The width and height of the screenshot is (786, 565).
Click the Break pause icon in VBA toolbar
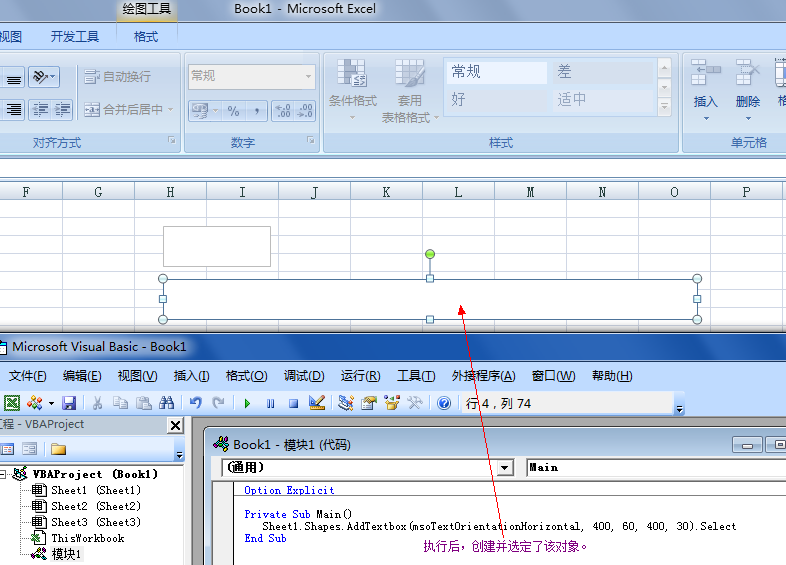tap(271, 404)
